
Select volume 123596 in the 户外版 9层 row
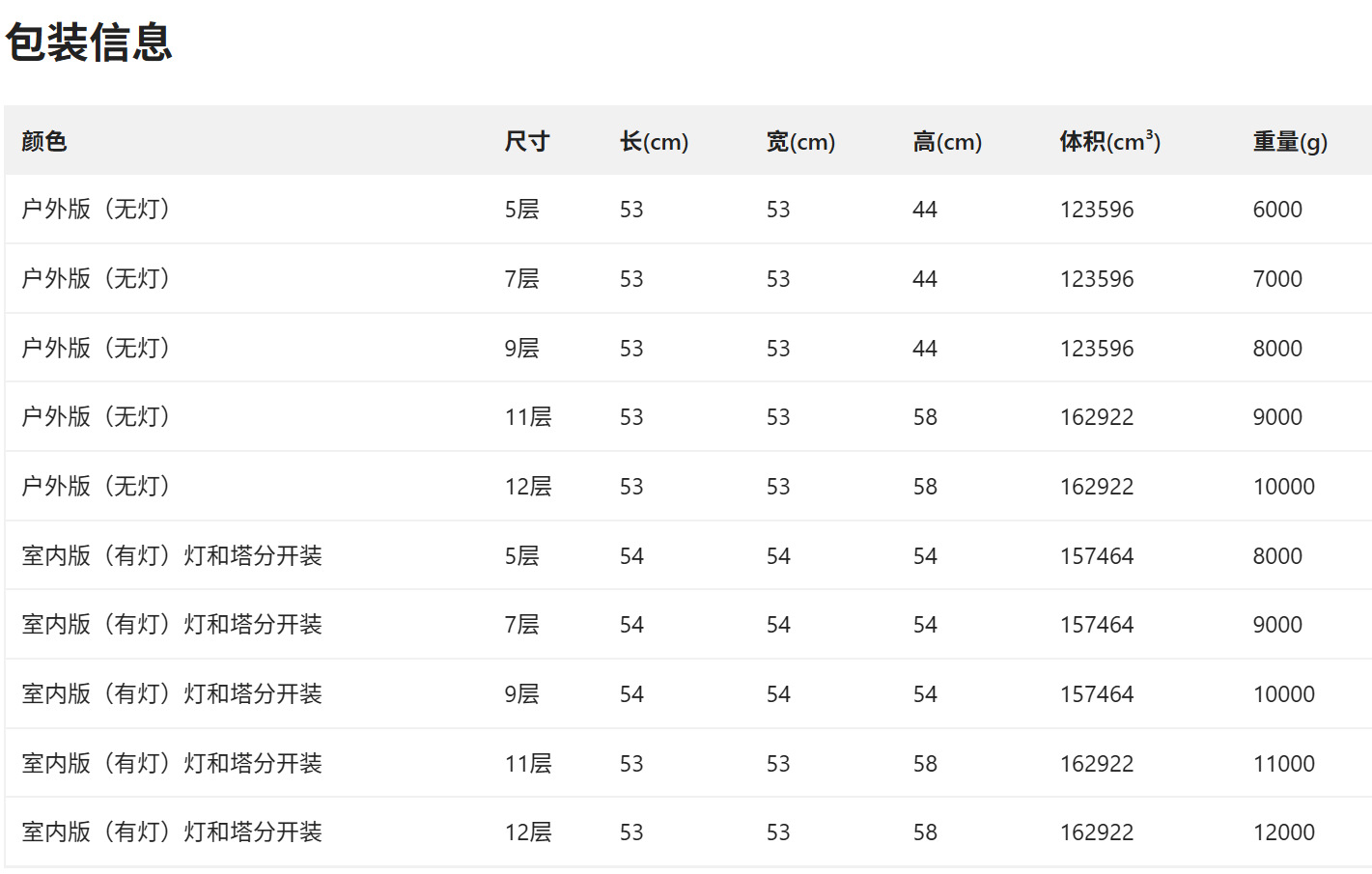1097,349
